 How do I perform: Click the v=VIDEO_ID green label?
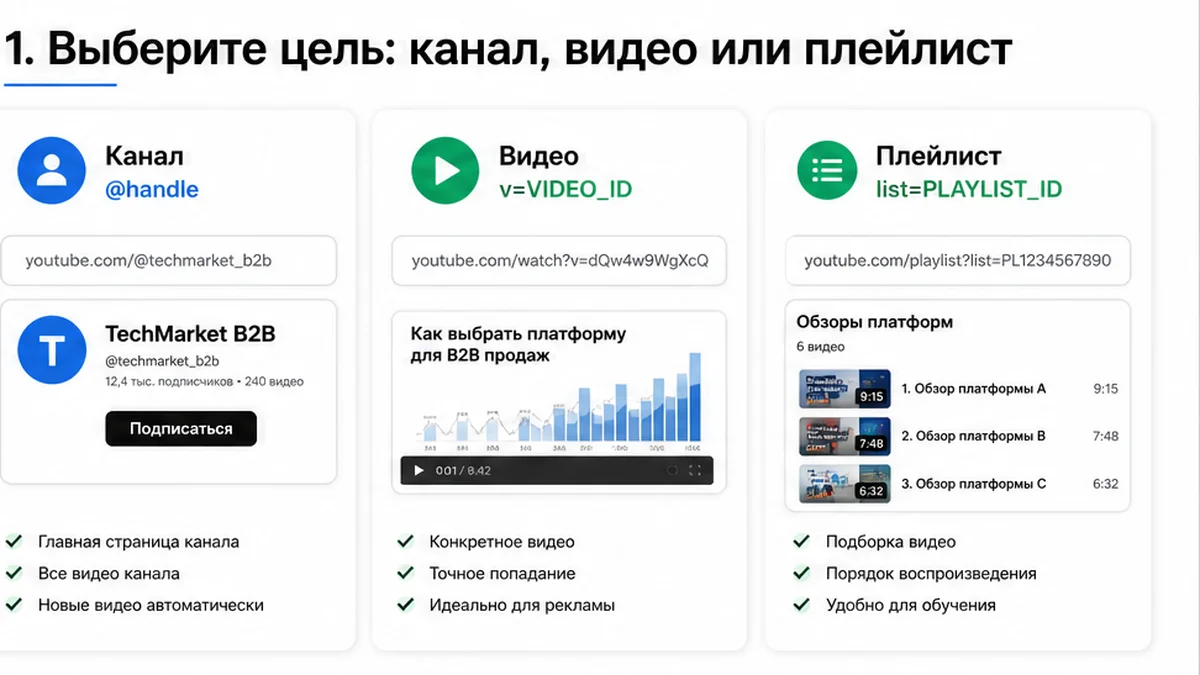pyautogui.click(x=565, y=189)
